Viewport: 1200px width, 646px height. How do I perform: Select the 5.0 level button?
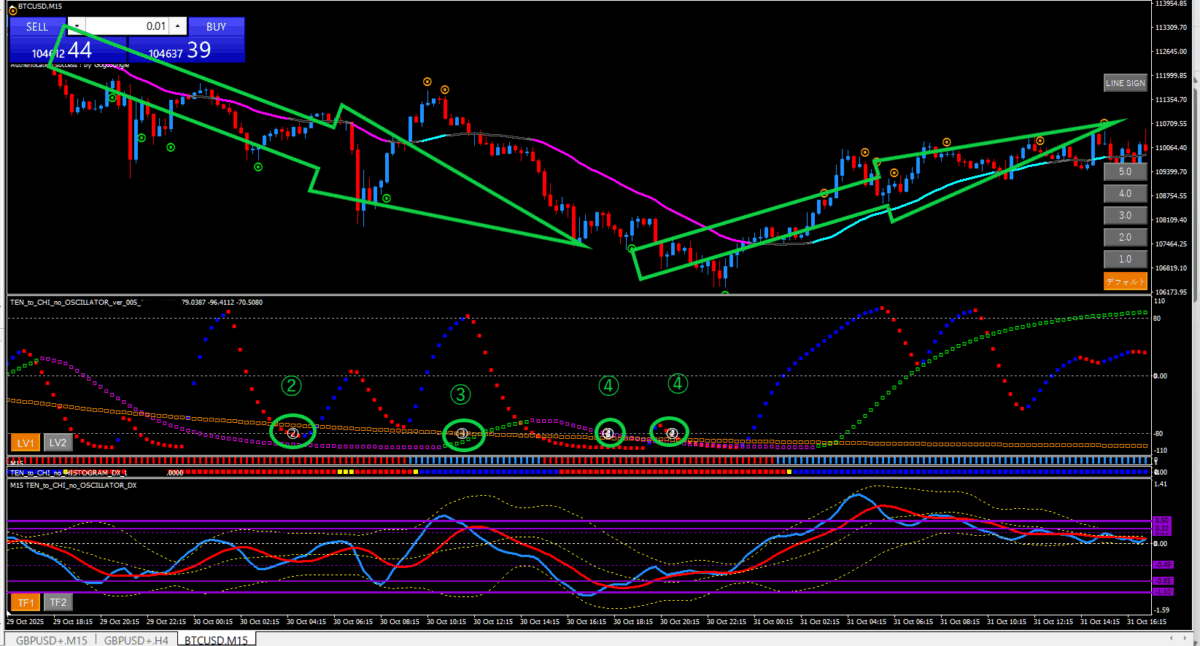[1124, 172]
